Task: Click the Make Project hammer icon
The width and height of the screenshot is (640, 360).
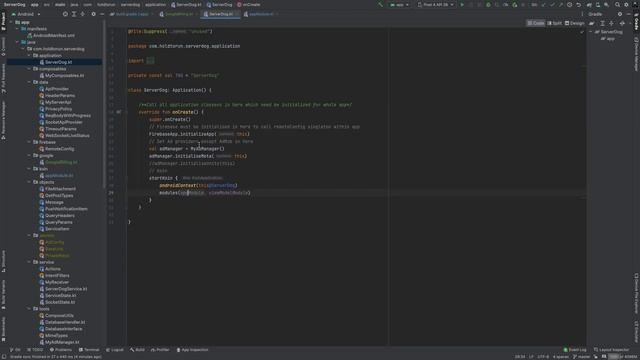Action: coord(380,5)
